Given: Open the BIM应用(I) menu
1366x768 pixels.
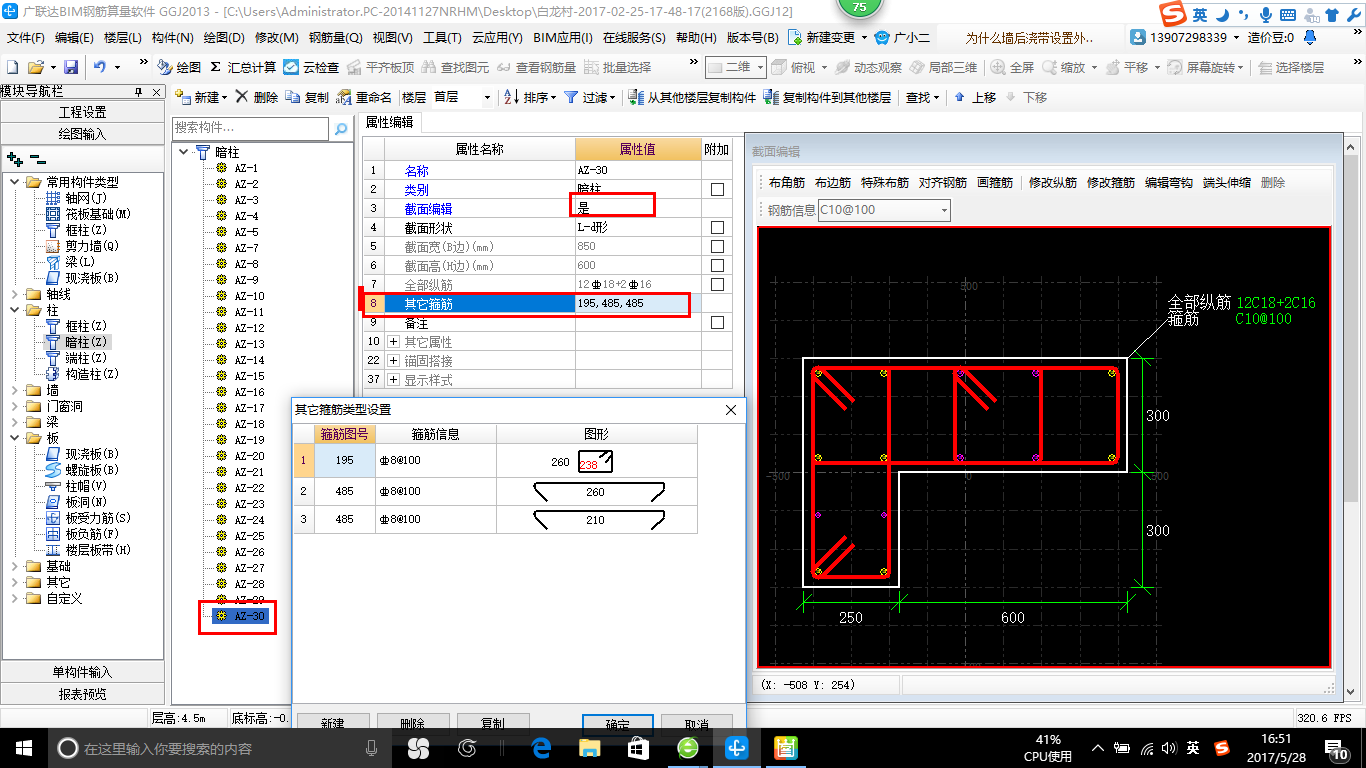Looking at the screenshot, I should coord(563,38).
